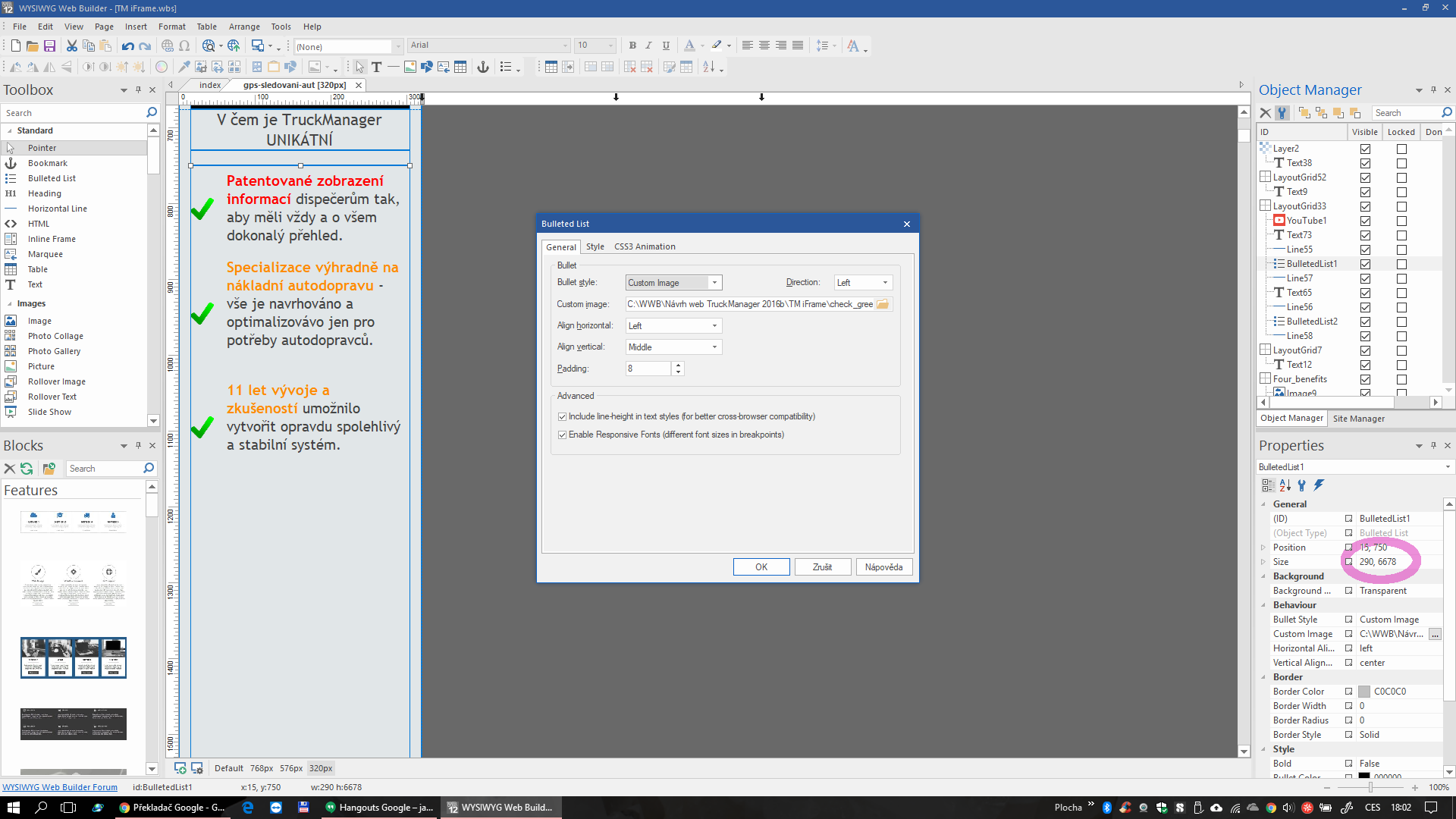This screenshot has height=819, width=1456.
Task: Click the zoom slider in status bar
Action: (x=1371, y=788)
